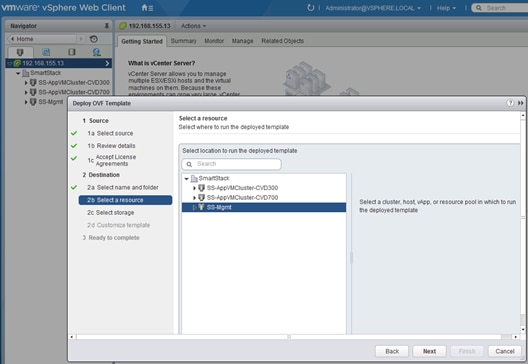Screen dimensions: 528x364
Task: Open the Help dropdown
Action: pyautogui.click(x=446, y=8)
